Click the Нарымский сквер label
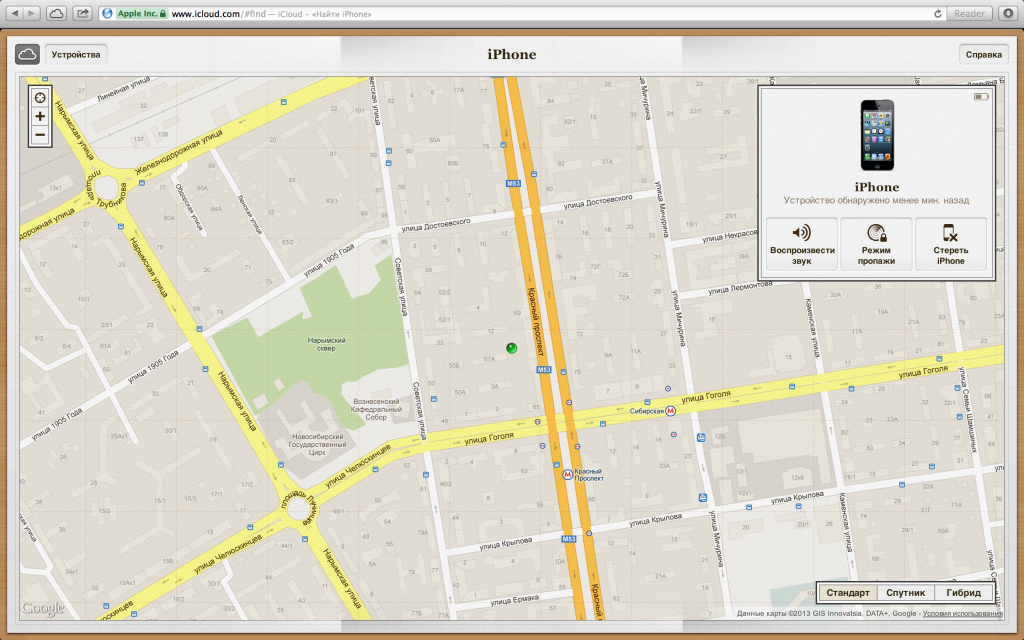The width and height of the screenshot is (1024, 640). click(x=327, y=344)
